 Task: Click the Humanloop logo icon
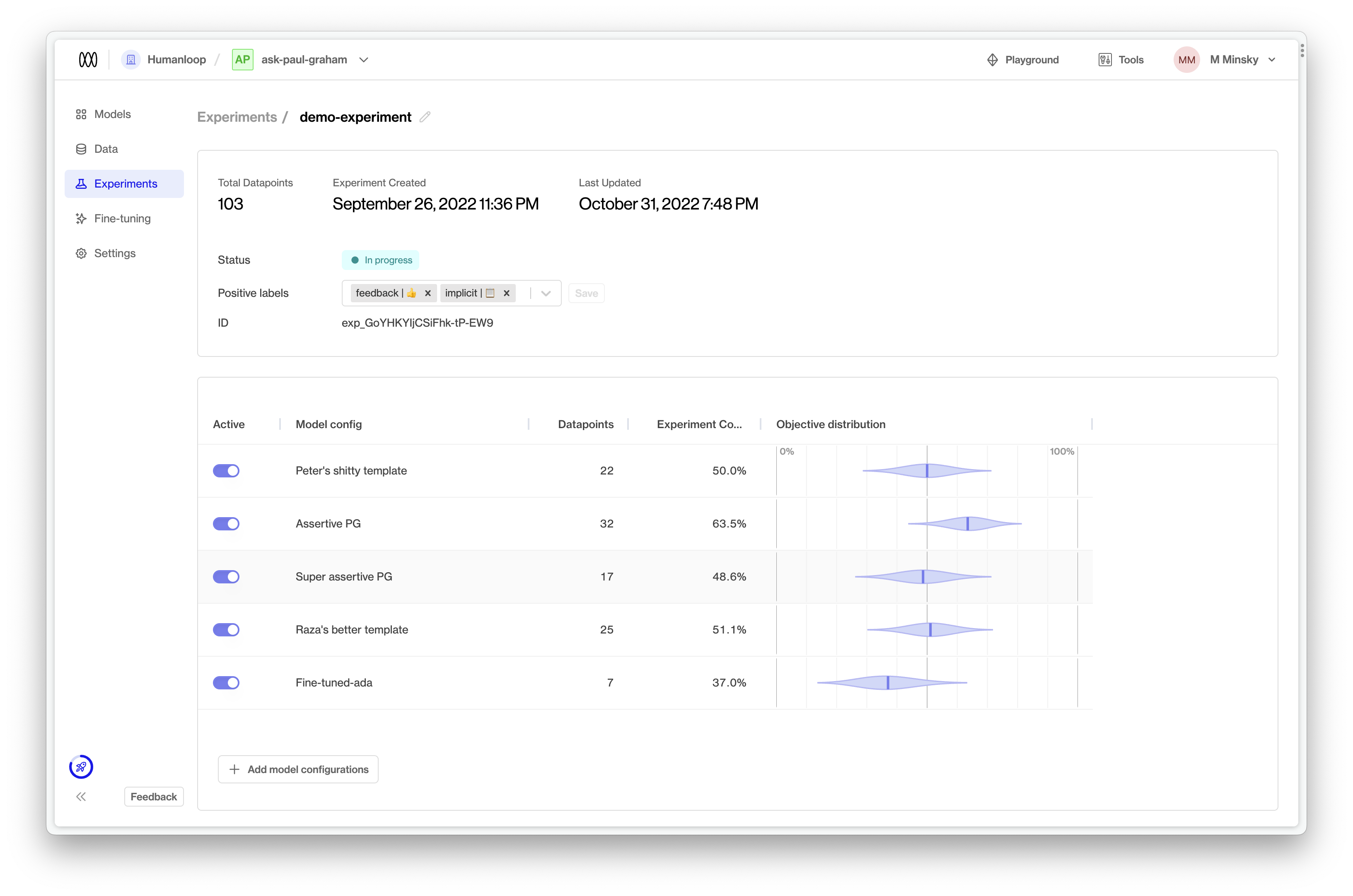coord(88,60)
